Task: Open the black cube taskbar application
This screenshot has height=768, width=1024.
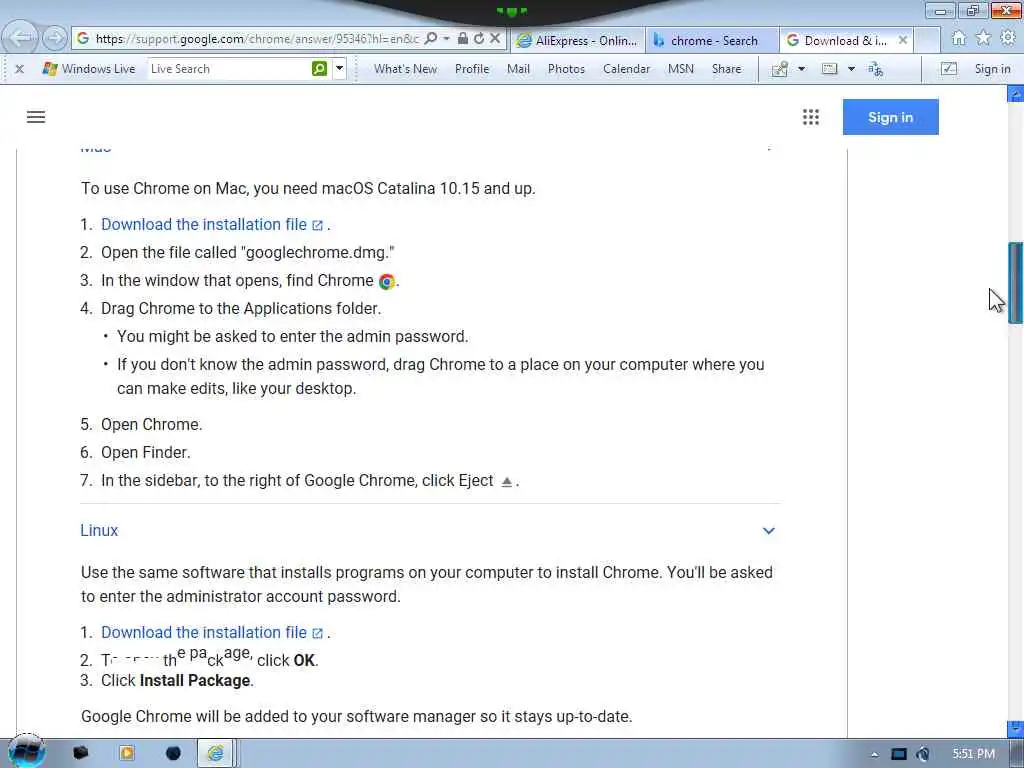Action: pos(81,753)
